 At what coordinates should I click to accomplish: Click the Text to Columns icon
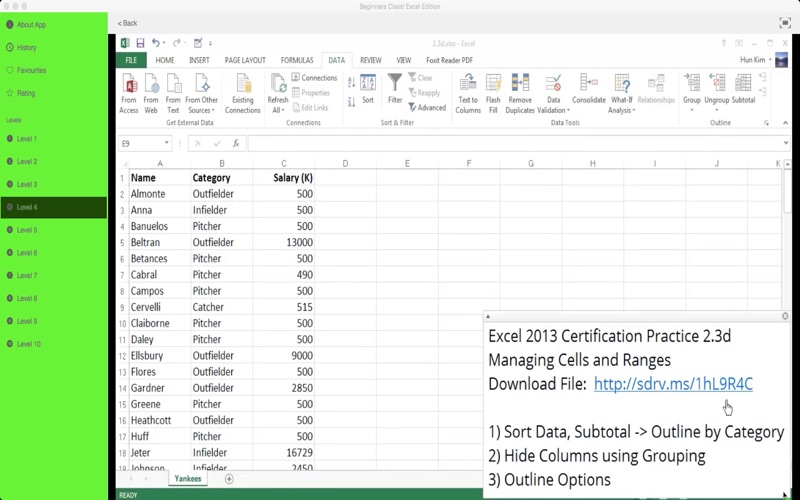point(468,94)
